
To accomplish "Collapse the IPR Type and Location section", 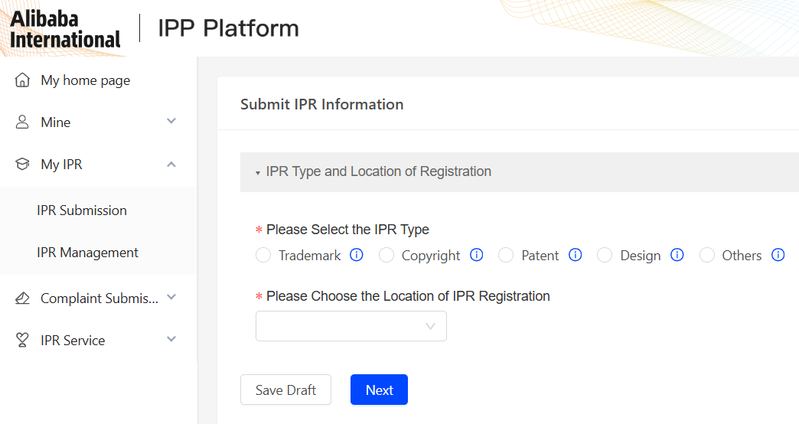I will pos(258,172).
